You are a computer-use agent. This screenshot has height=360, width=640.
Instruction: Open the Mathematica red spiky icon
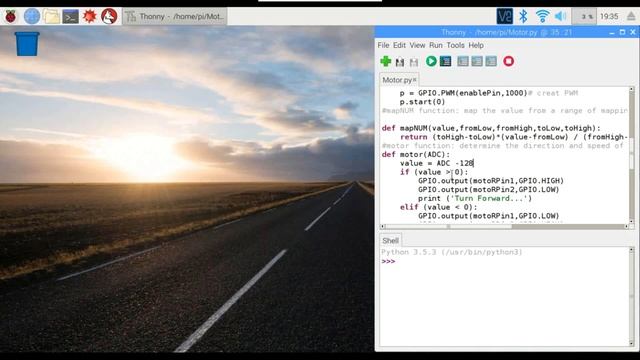89,16
